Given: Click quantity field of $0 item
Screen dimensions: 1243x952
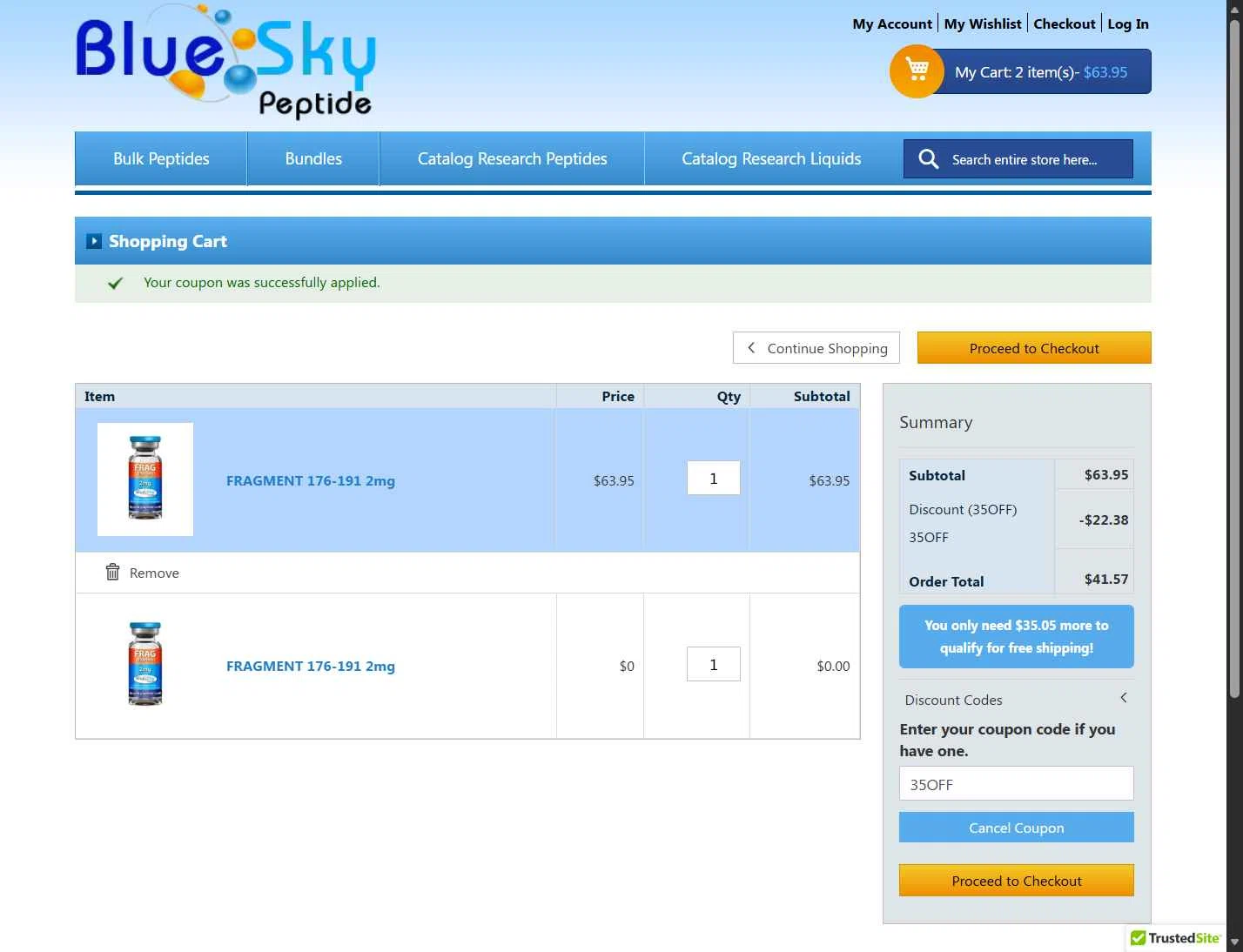Looking at the screenshot, I should [x=714, y=664].
